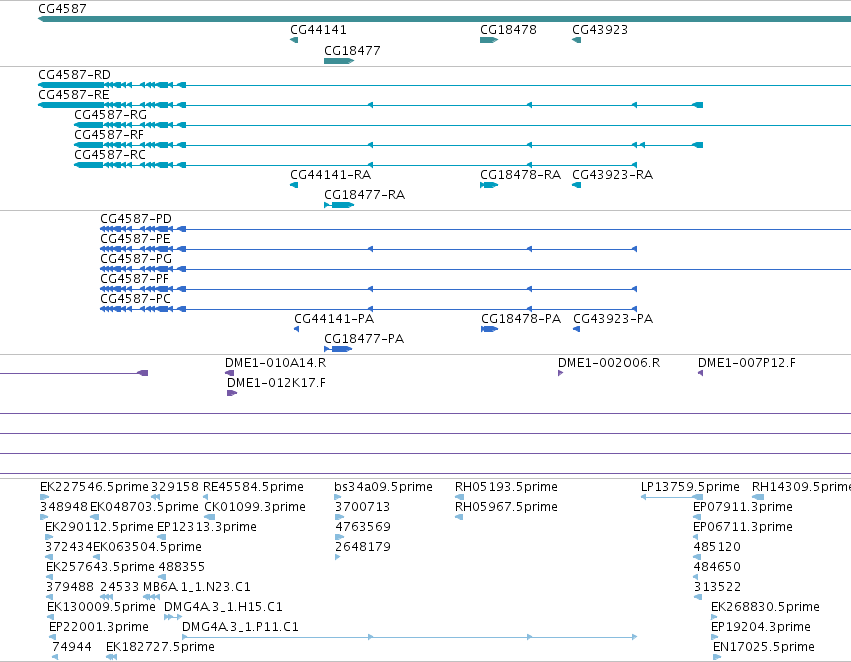Image resolution: width=851 pixels, height=662 pixels.
Task: Select the RH05967.5prime EST label
Action: [x=506, y=507]
